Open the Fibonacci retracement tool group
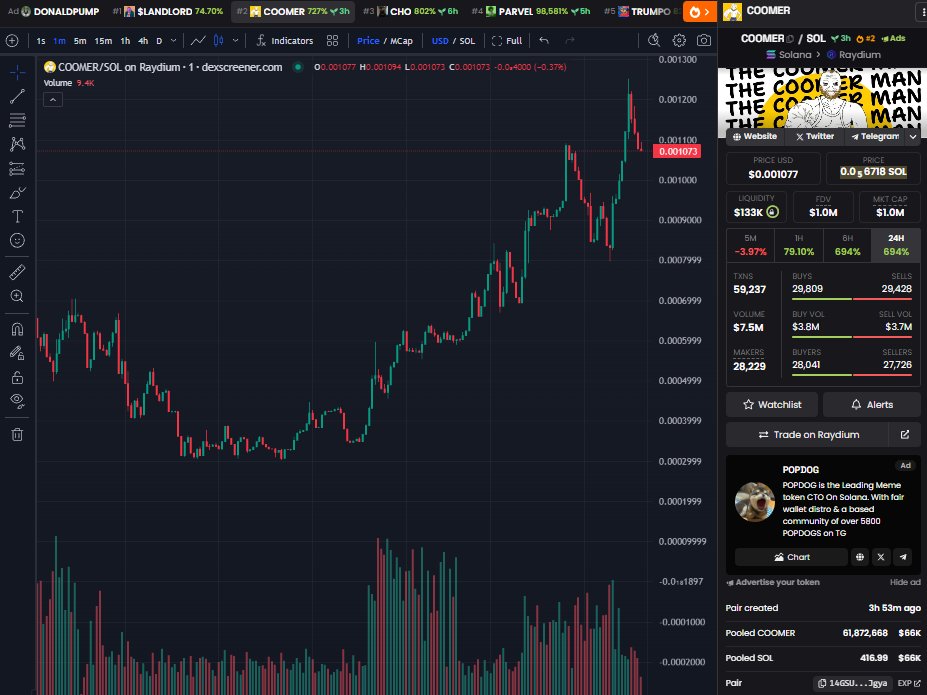This screenshot has height=695, width=927. click(17, 120)
